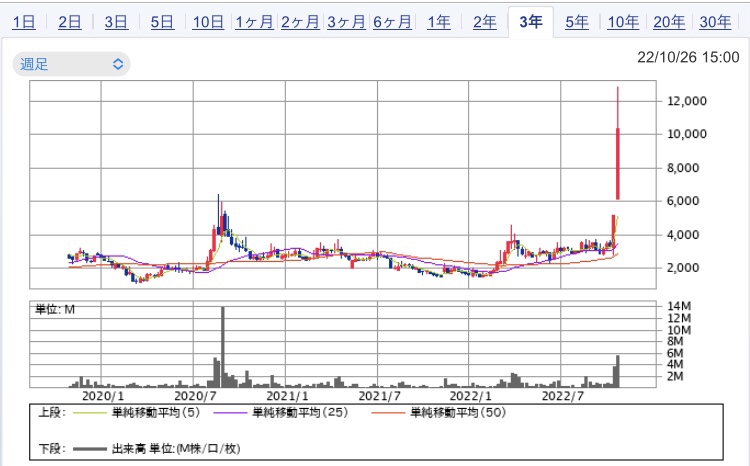Click the tallest volume bar after 2020/7
Viewport: 750px width, 466px height.
click(x=223, y=347)
